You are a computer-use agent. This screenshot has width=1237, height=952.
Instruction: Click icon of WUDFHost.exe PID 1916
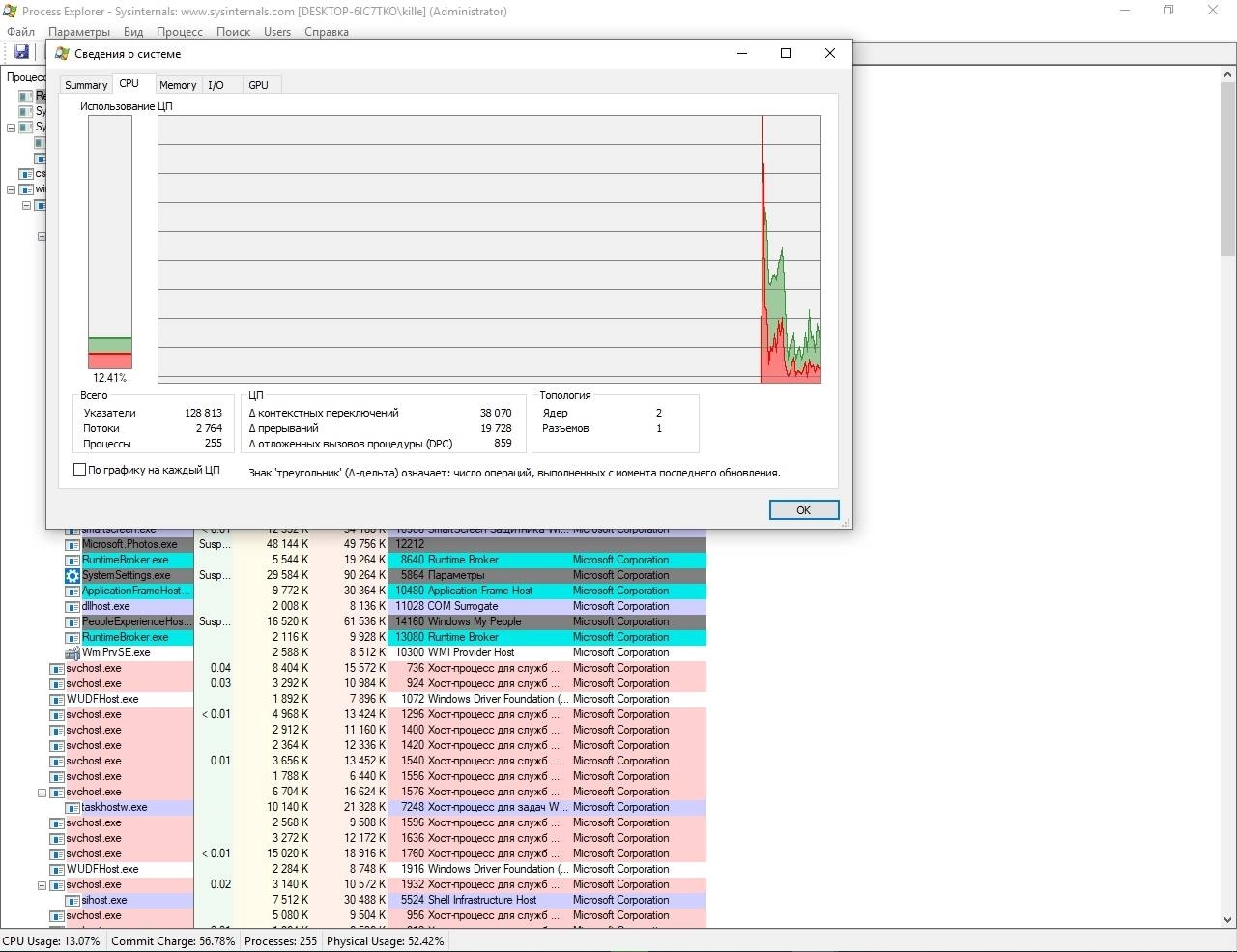57,869
